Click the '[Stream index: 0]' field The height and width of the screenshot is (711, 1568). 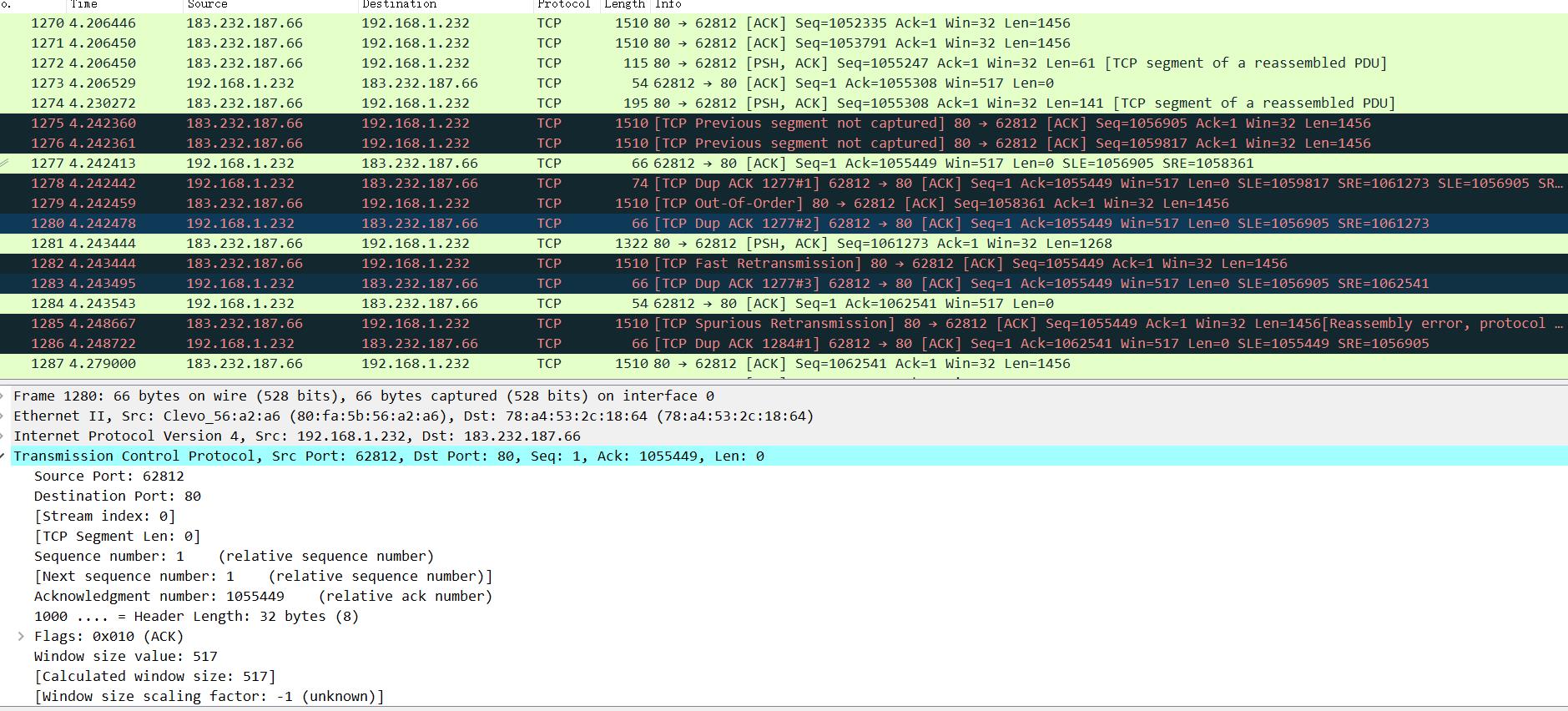pyautogui.click(x=105, y=517)
